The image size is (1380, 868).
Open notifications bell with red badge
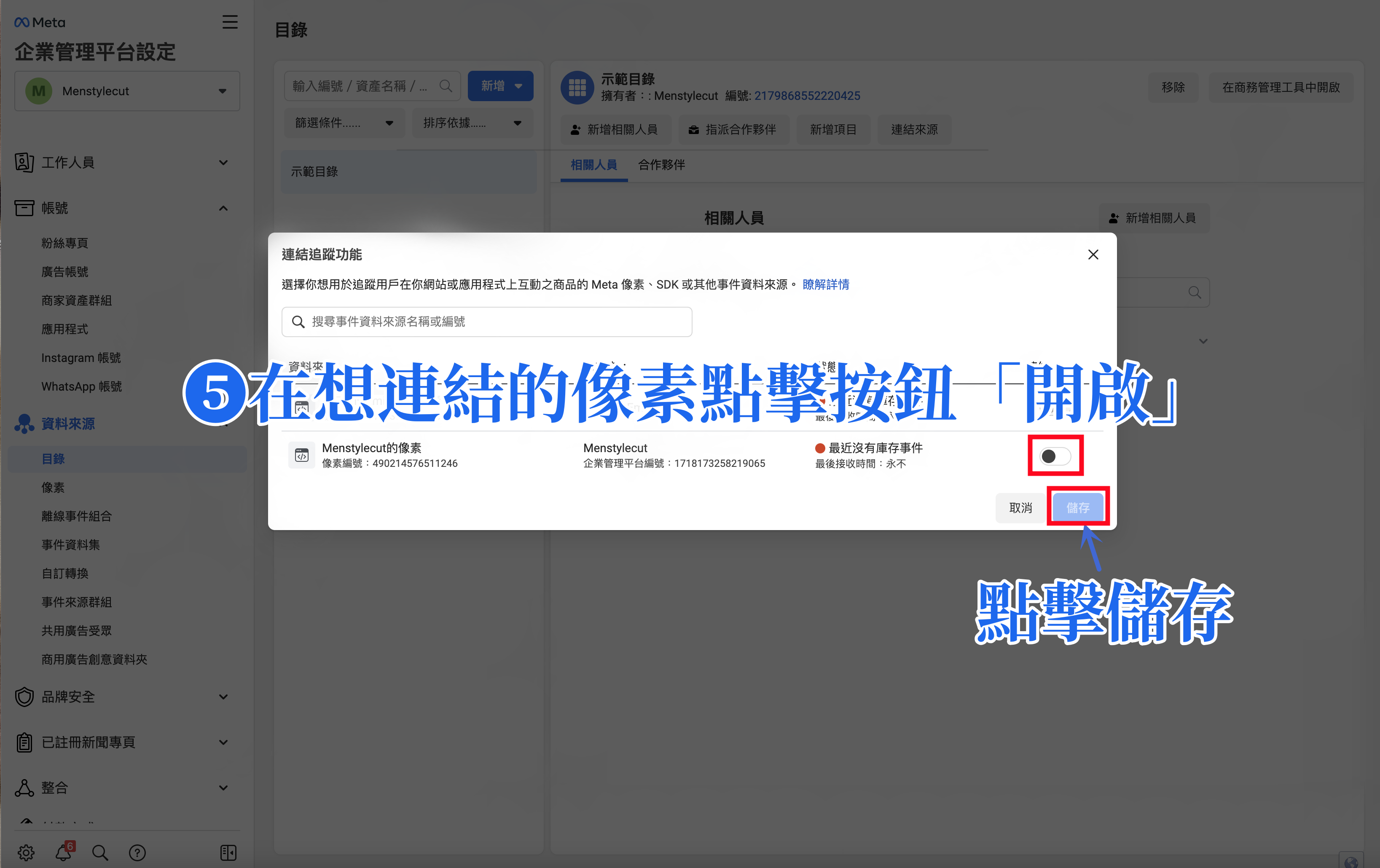[x=64, y=852]
